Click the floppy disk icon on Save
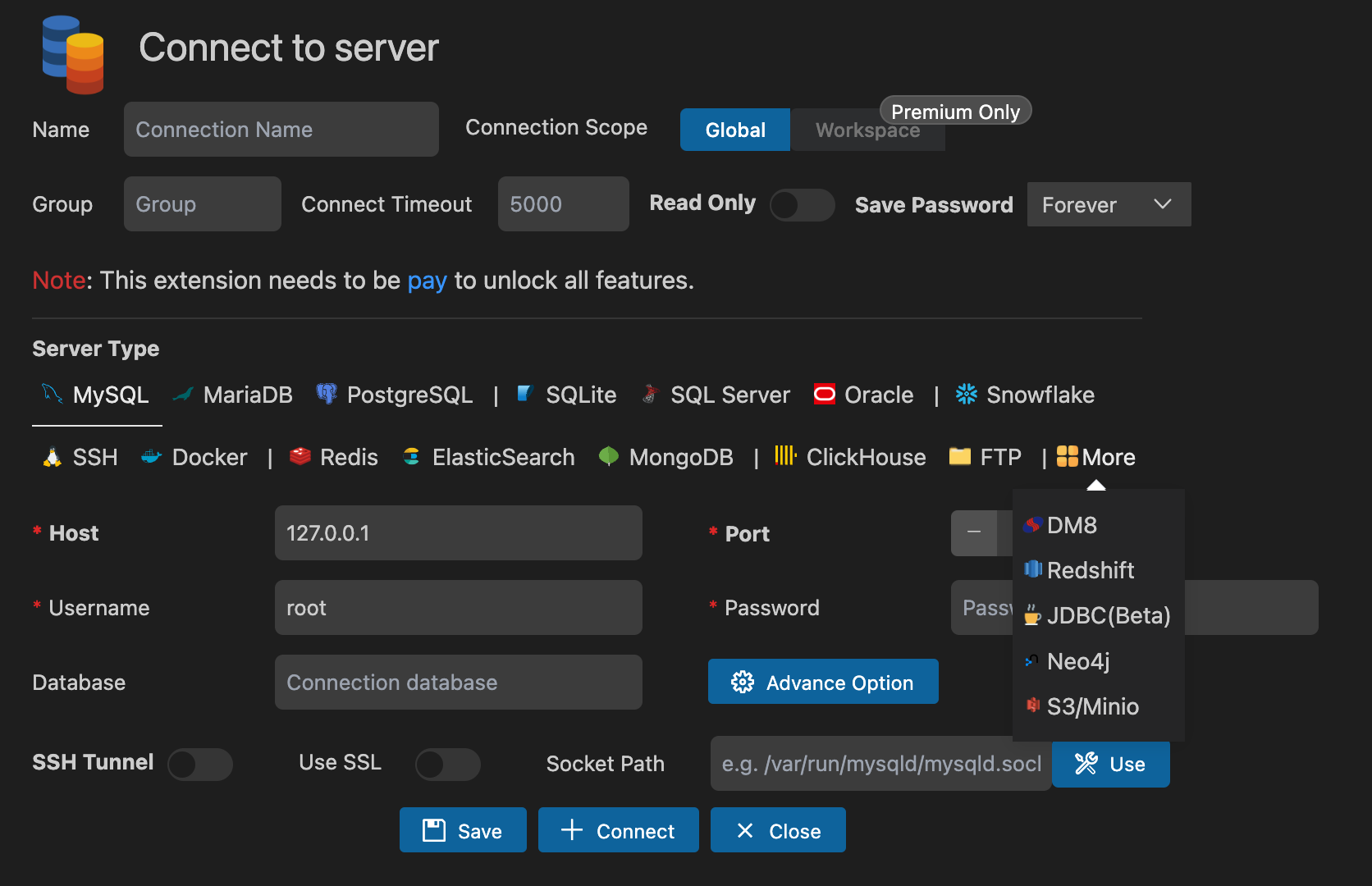 tap(433, 830)
